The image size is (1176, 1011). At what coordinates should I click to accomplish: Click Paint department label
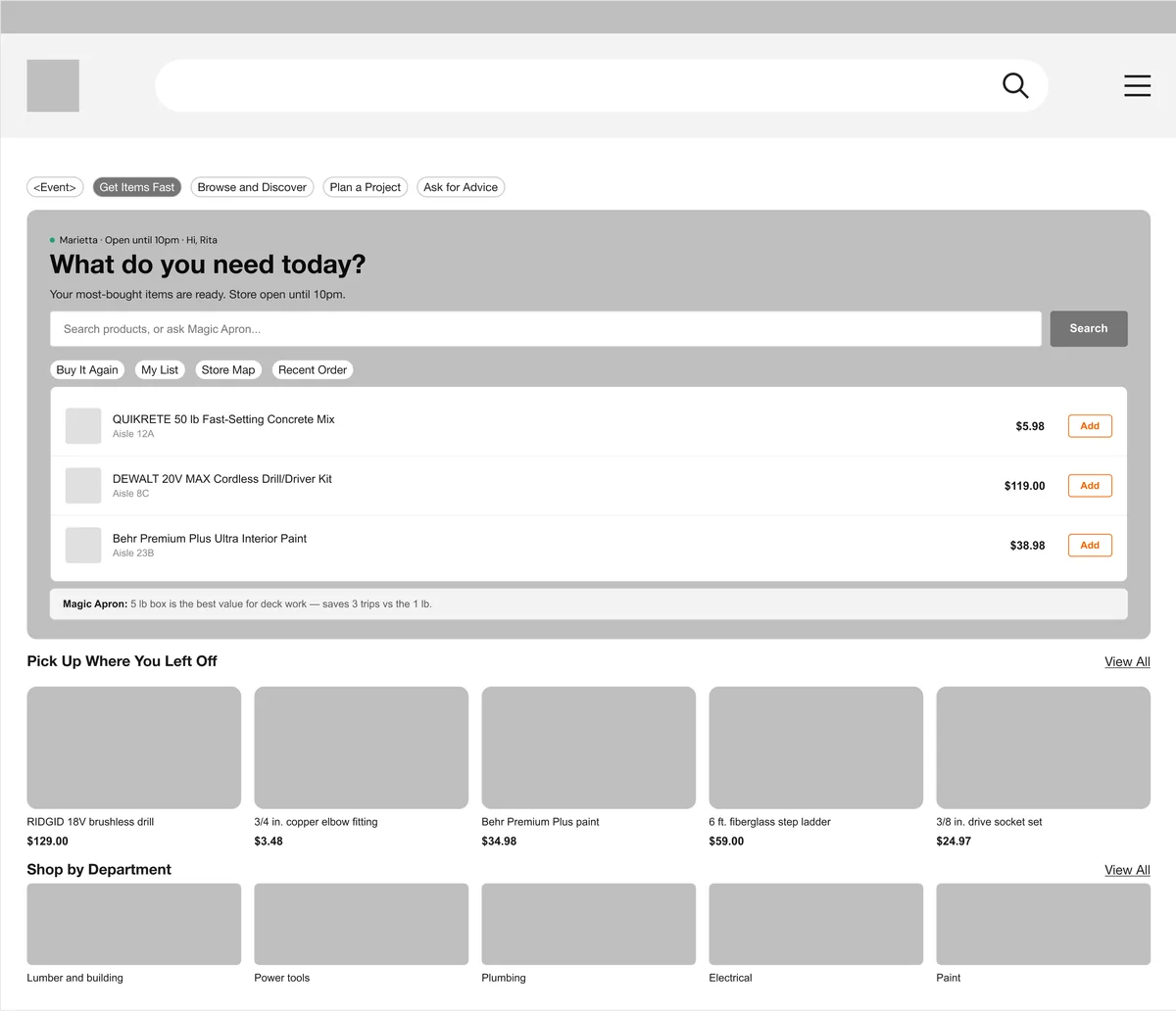click(x=949, y=978)
